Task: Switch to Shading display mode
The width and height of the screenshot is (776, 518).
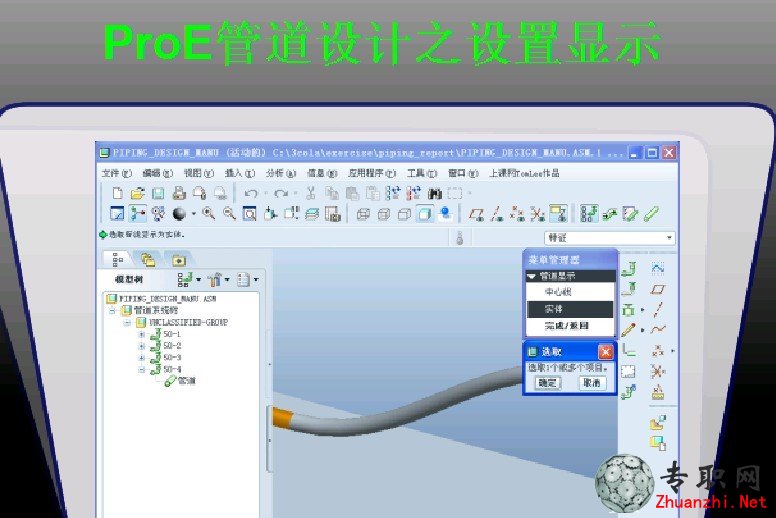Action: tap(425, 214)
